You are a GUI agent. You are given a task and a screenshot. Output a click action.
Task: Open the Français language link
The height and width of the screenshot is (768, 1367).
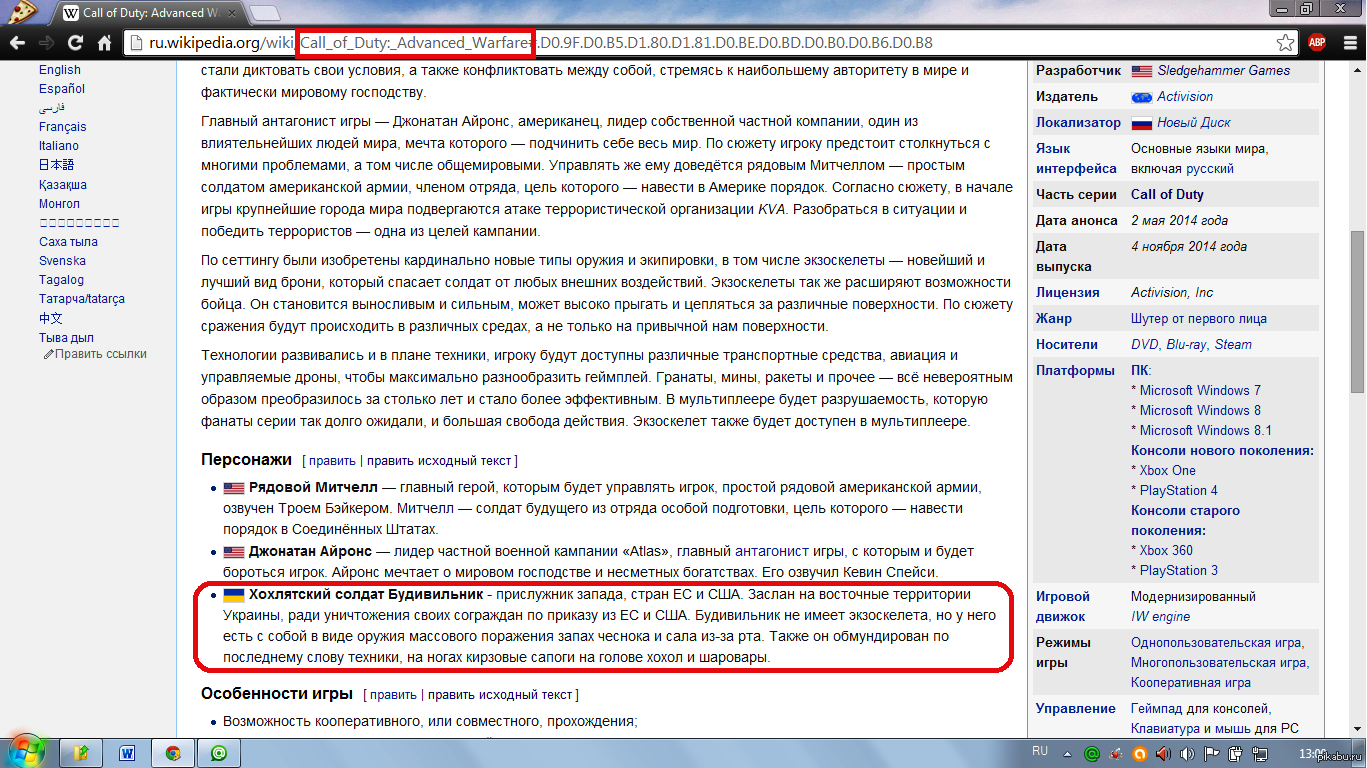click(x=63, y=127)
